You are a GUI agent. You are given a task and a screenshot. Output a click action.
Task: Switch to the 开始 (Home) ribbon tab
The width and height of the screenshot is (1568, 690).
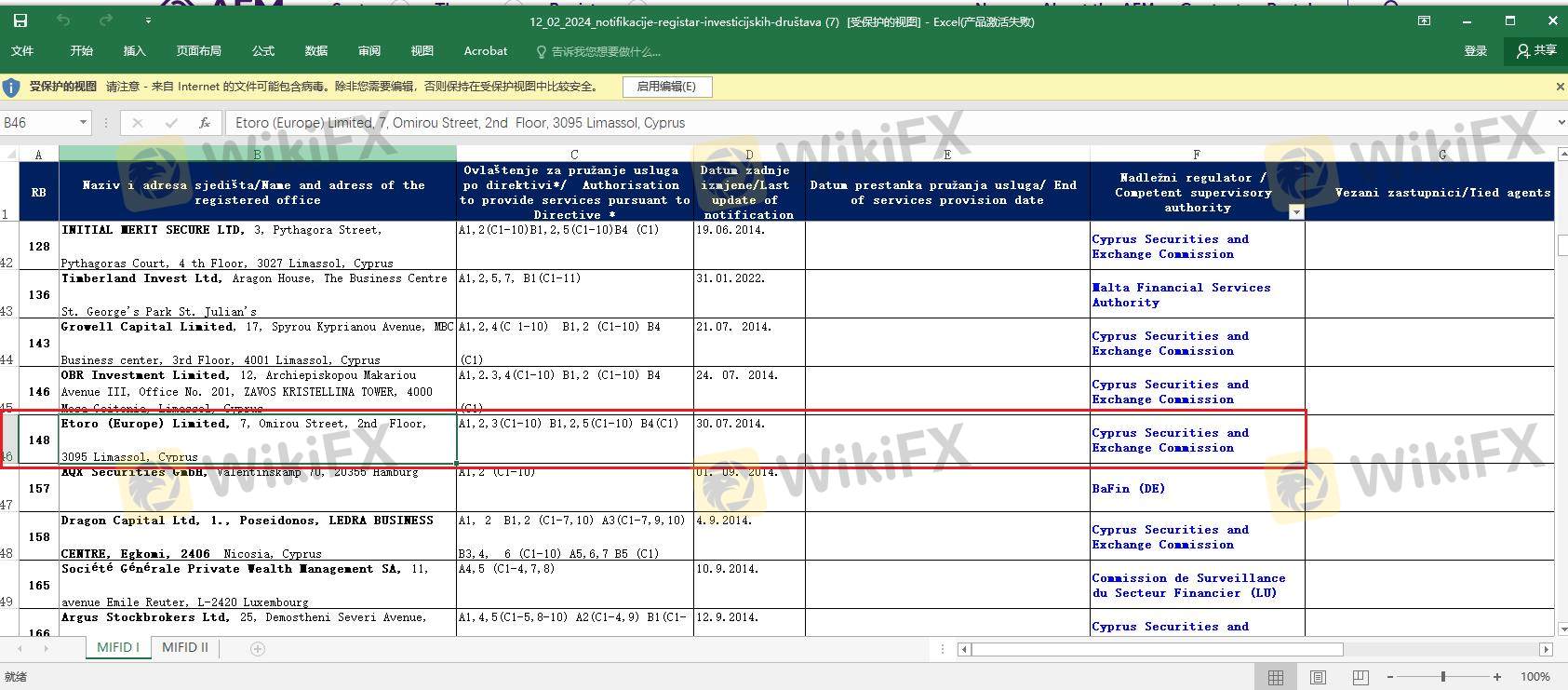(x=82, y=51)
